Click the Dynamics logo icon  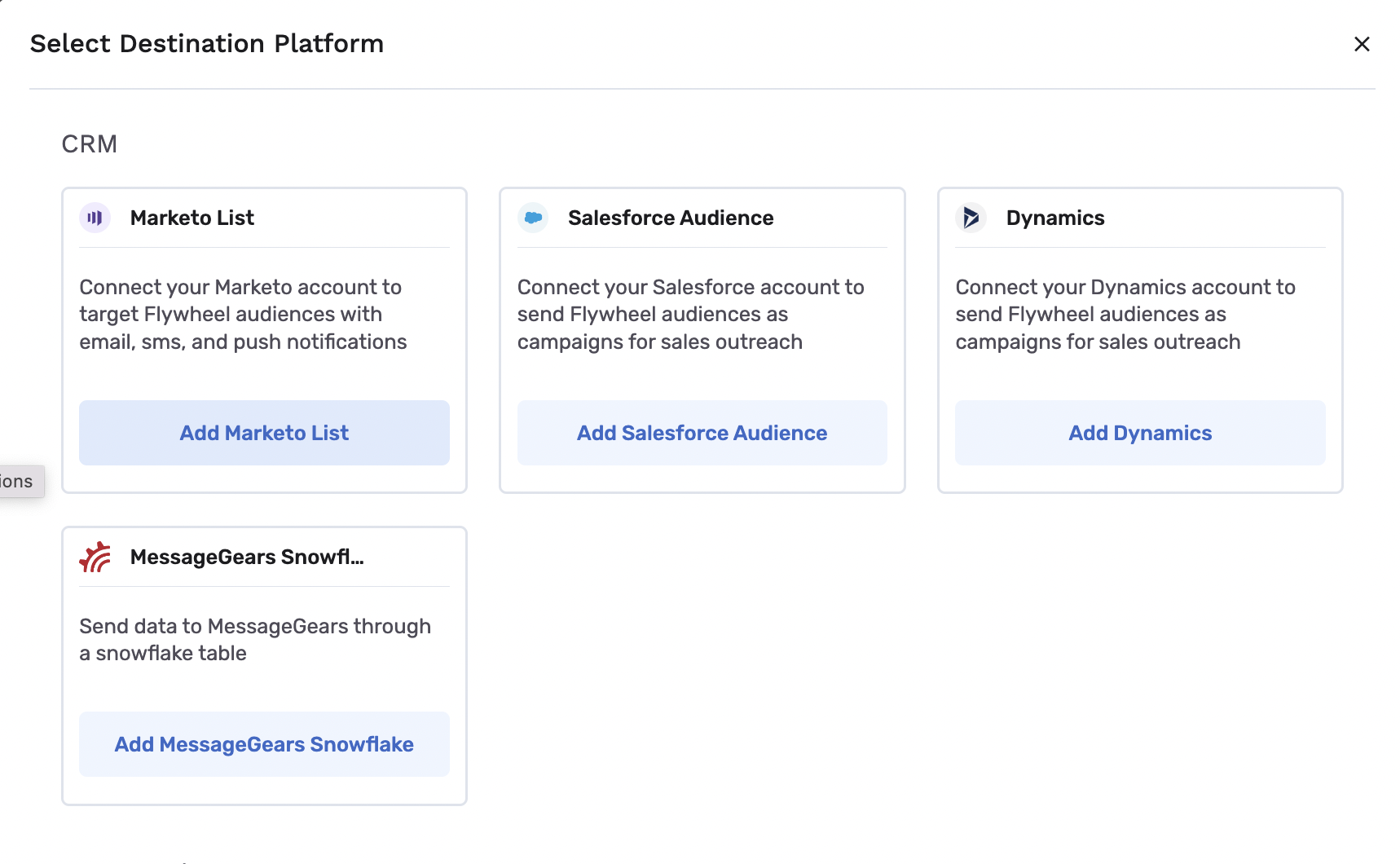(x=971, y=218)
